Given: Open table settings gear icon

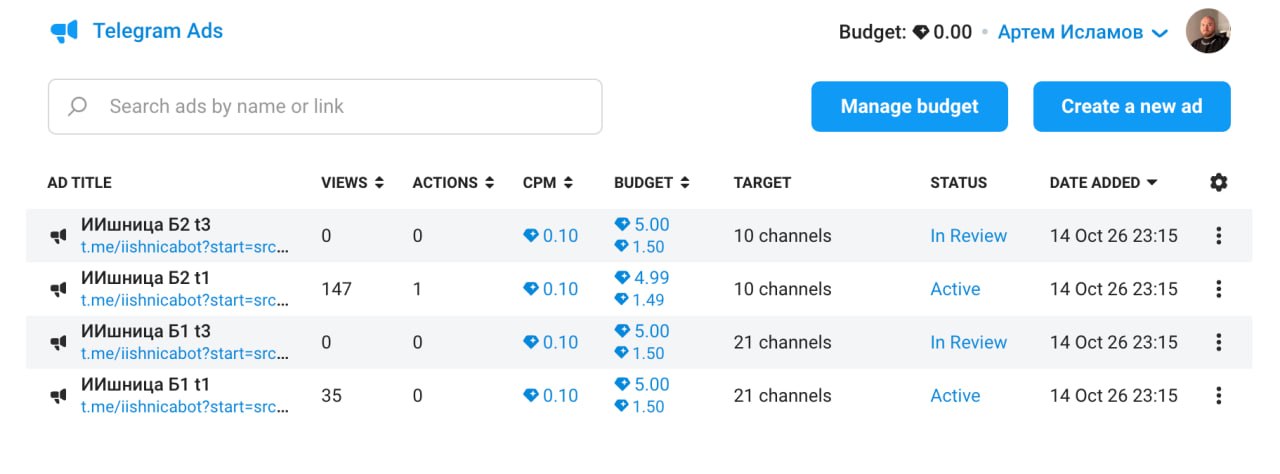Looking at the screenshot, I should click(x=1218, y=182).
